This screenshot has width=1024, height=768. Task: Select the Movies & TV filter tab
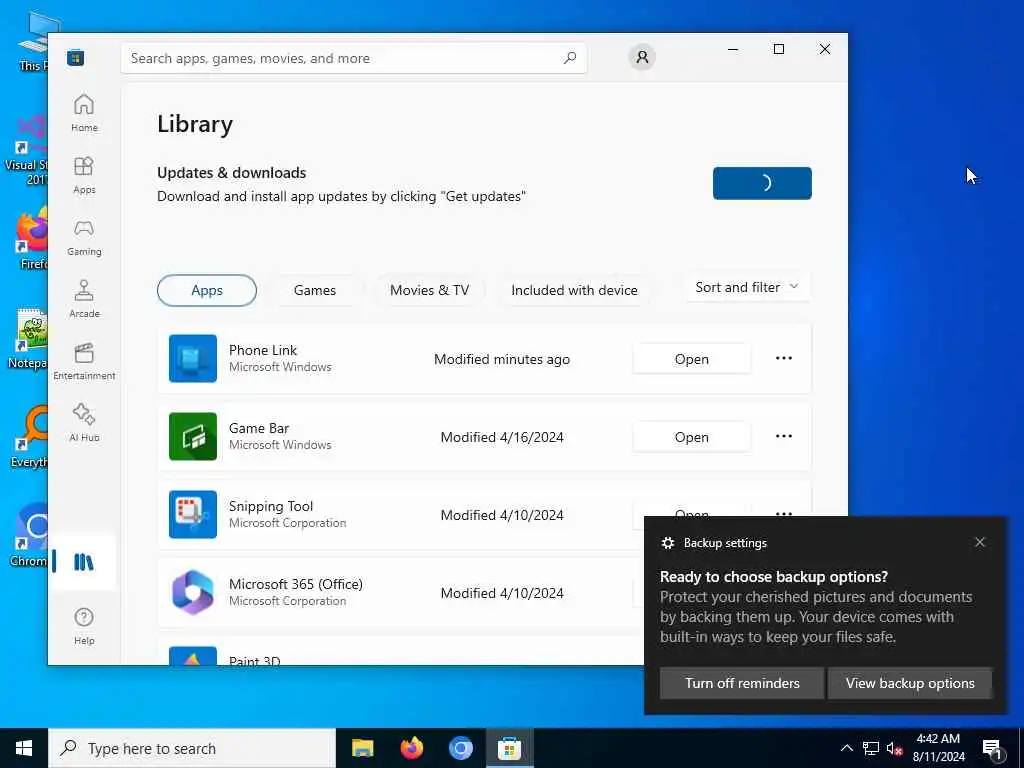point(430,291)
